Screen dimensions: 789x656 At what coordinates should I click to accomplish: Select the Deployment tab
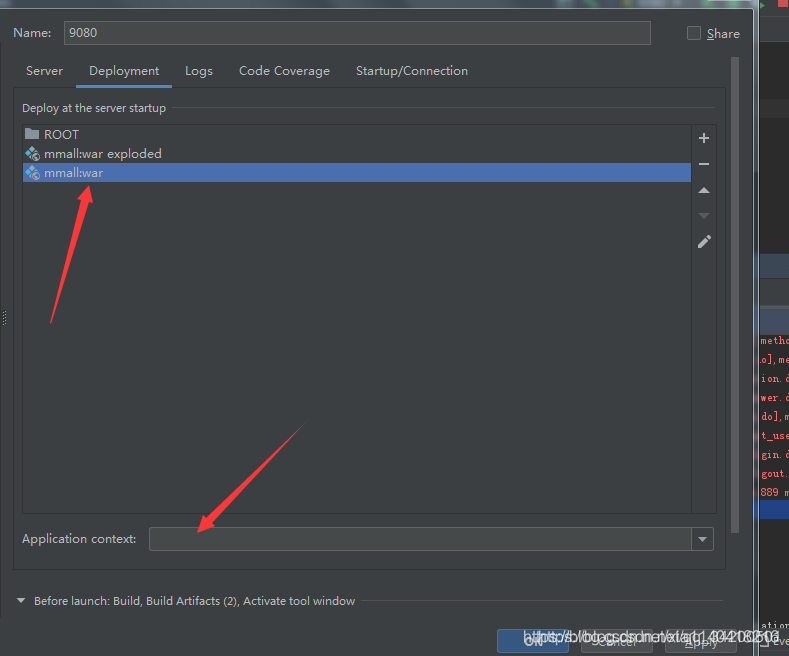click(x=124, y=71)
